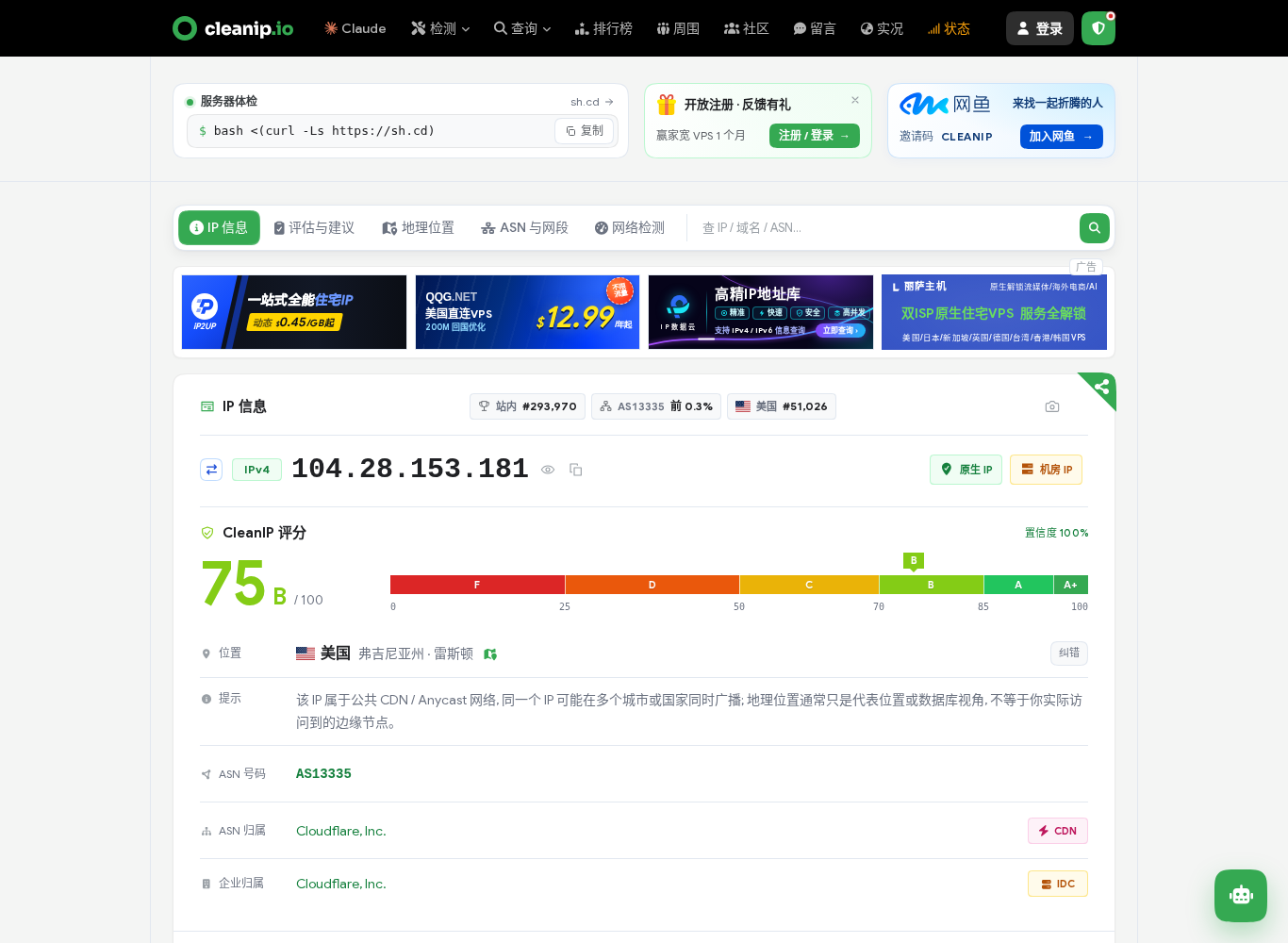This screenshot has height=943, width=1288.
Task: Open Cloudflare, Inc. link in ASN 归属 row
Action: click(341, 831)
